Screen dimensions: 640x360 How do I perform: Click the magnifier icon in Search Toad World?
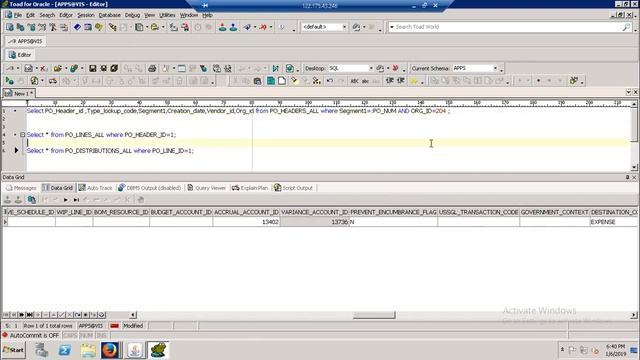(626, 27)
